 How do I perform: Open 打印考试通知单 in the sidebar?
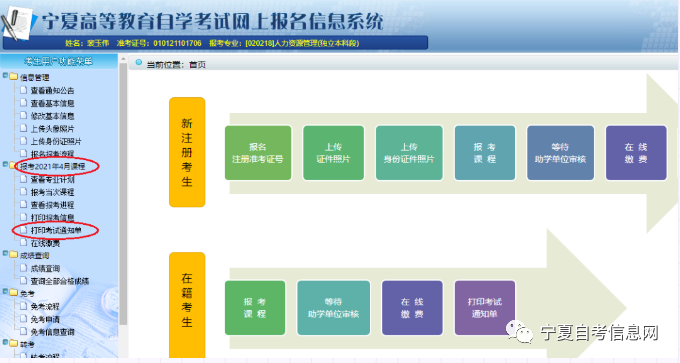(56, 230)
